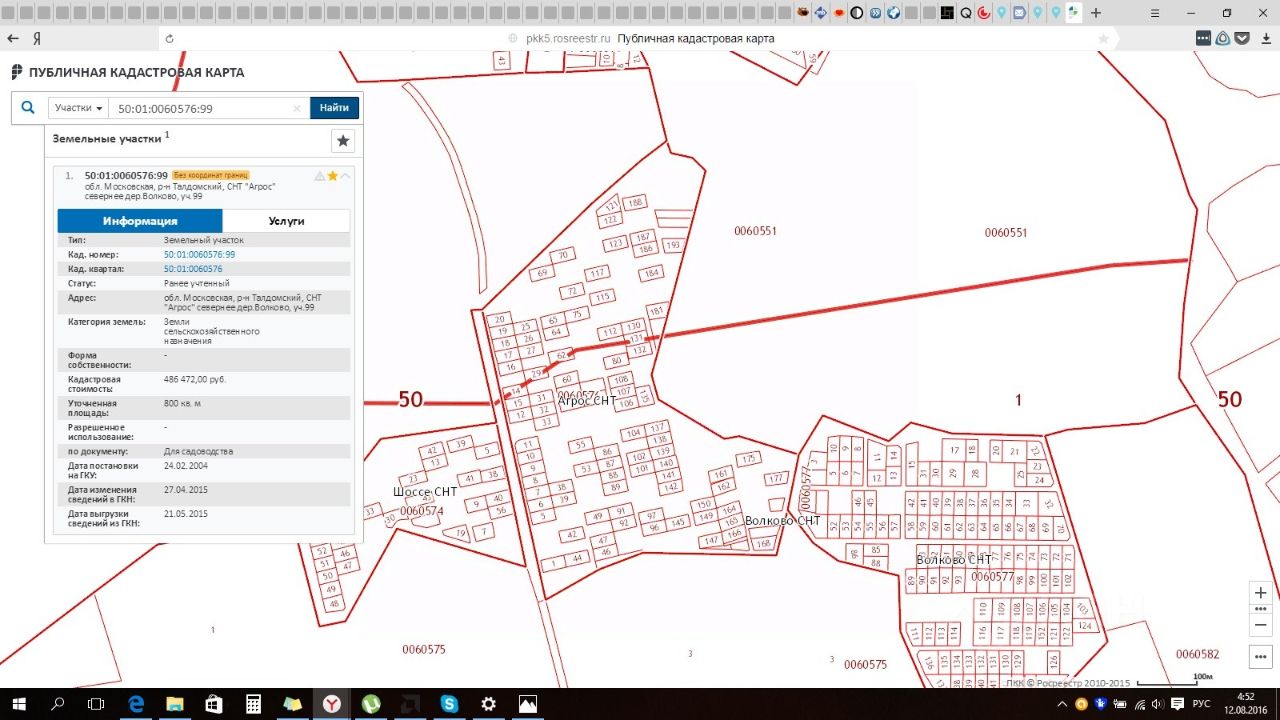This screenshot has height=720, width=1280.
Task: Click the magnifier search icon in the search panel
Action: [x=28, y=108]
